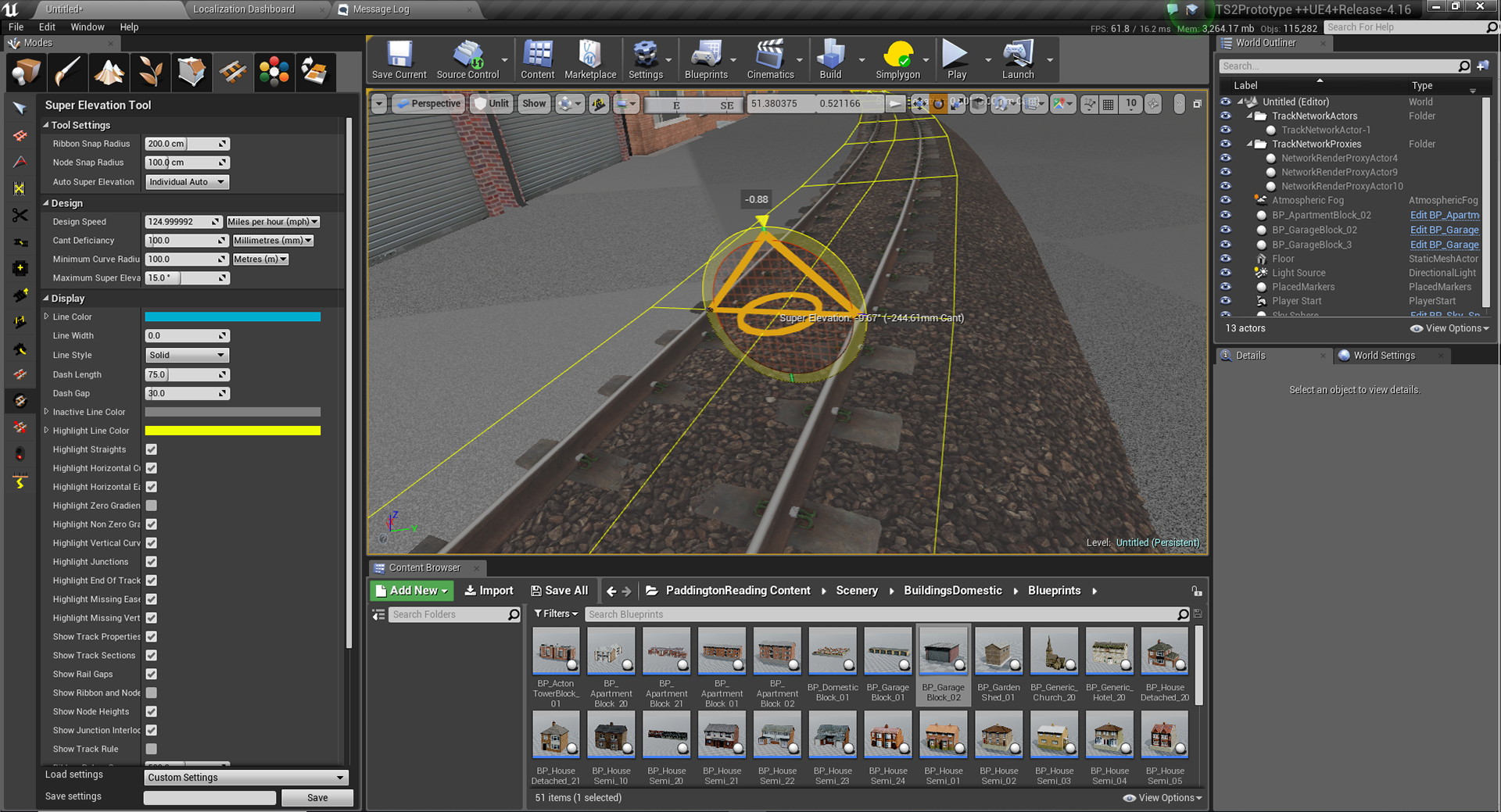1501x812 pixels.
Task: Open the Cinematics toolbar icon
Action: [769, 60]
